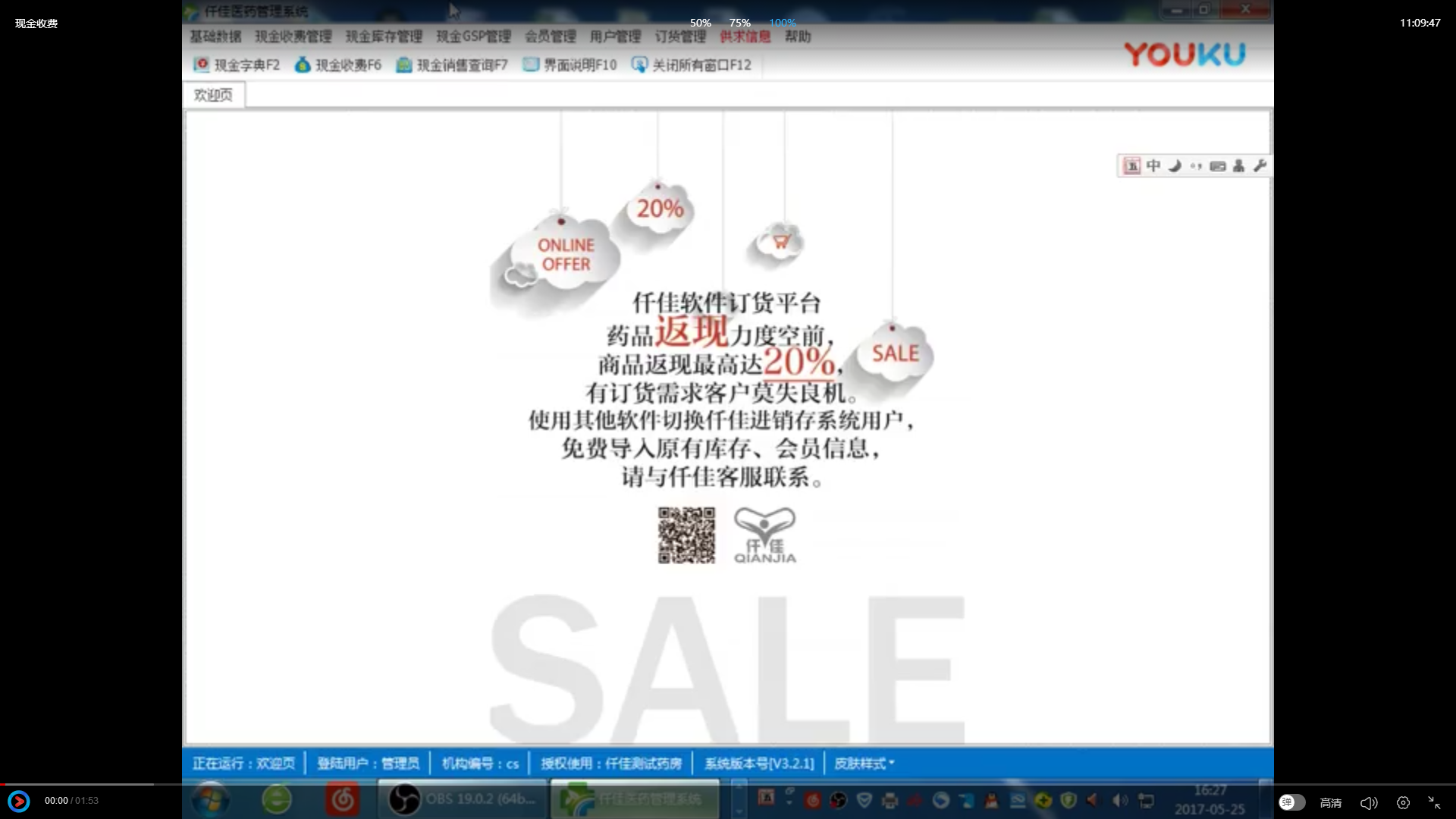
Task: Select the 100% video scale option
Action: (x=783, y=23)
